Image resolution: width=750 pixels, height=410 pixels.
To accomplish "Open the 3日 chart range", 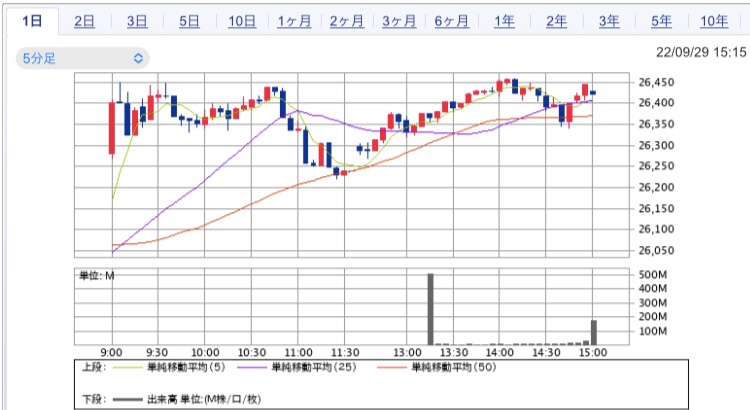I will [137, 21].
